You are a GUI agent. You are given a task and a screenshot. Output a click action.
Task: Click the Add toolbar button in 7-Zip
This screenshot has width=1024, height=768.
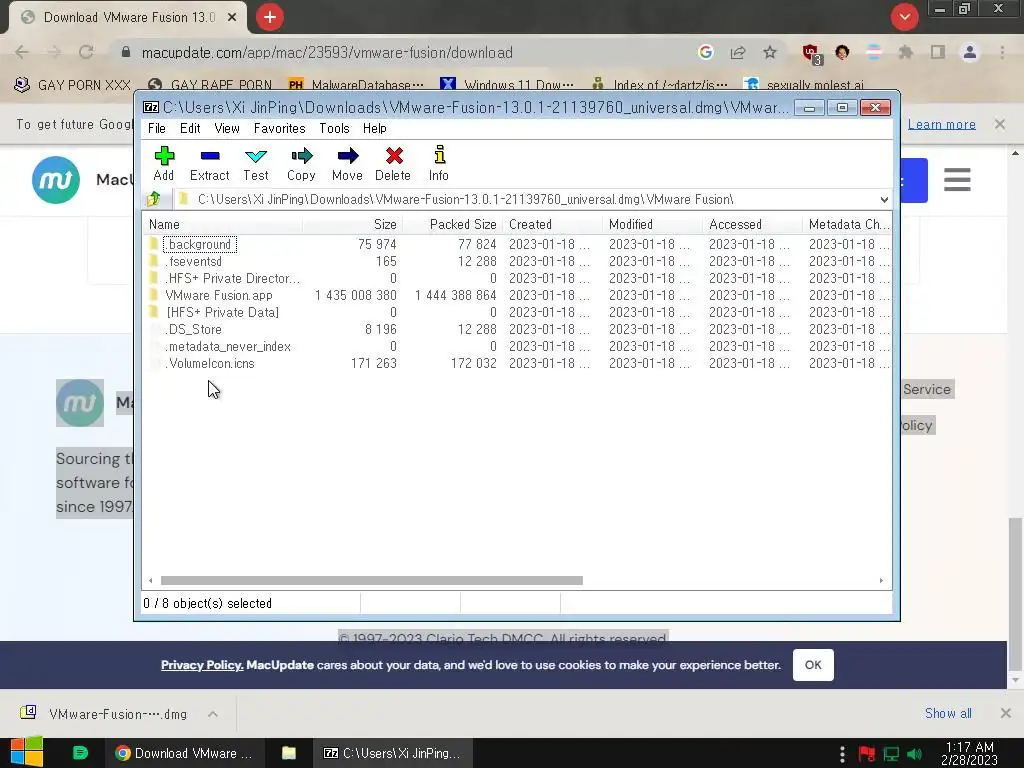tap(164, 163)
